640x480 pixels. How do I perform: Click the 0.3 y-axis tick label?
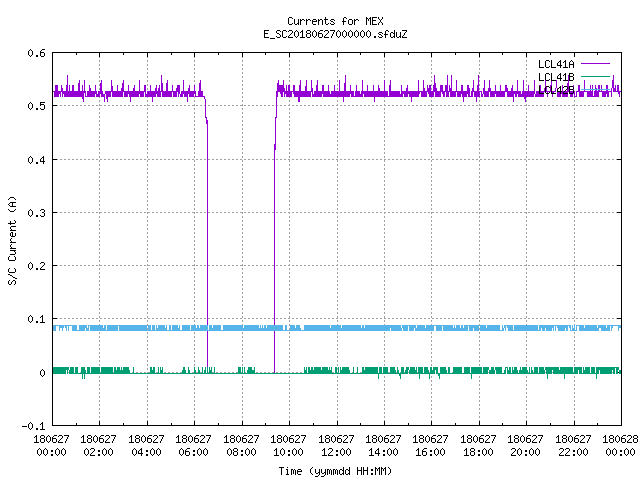pyautogui.click(x=36, y=213)
